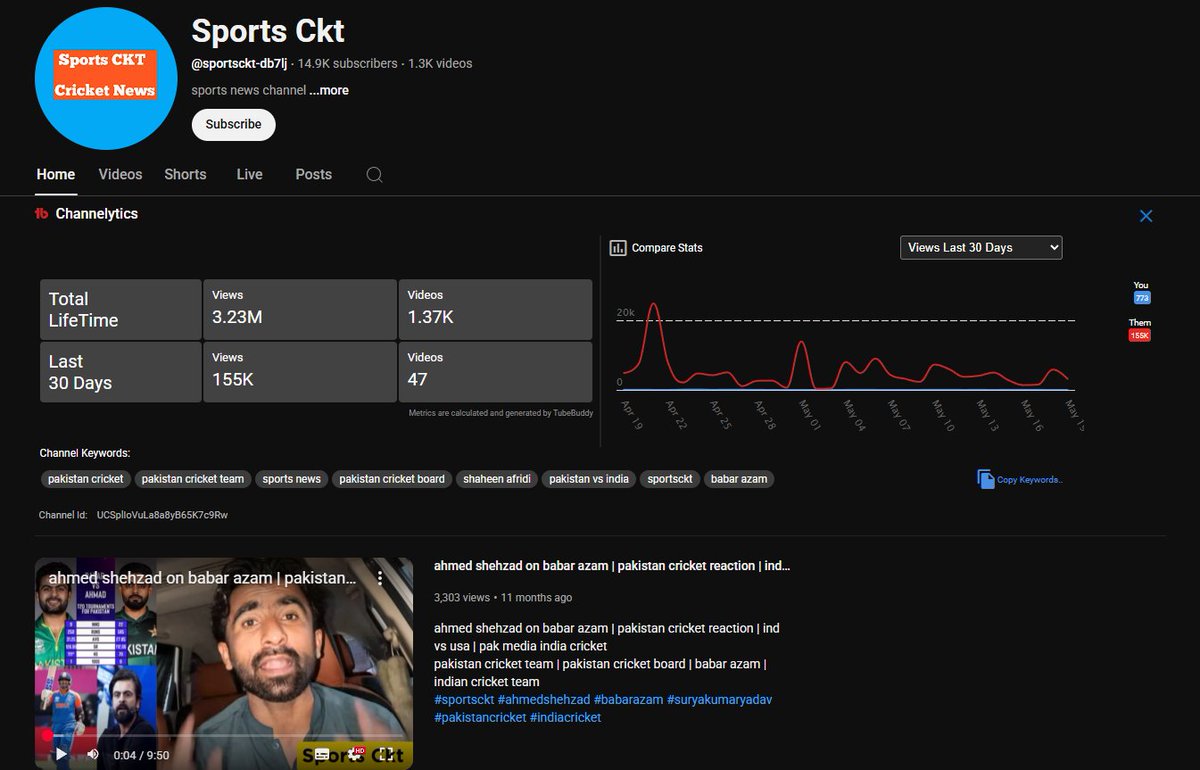Image resolution: width=1200 pixels, height=770 pixels.
Task: Click the TubeBuddy logo beside Channelytics
Action: tap(42, 214)
